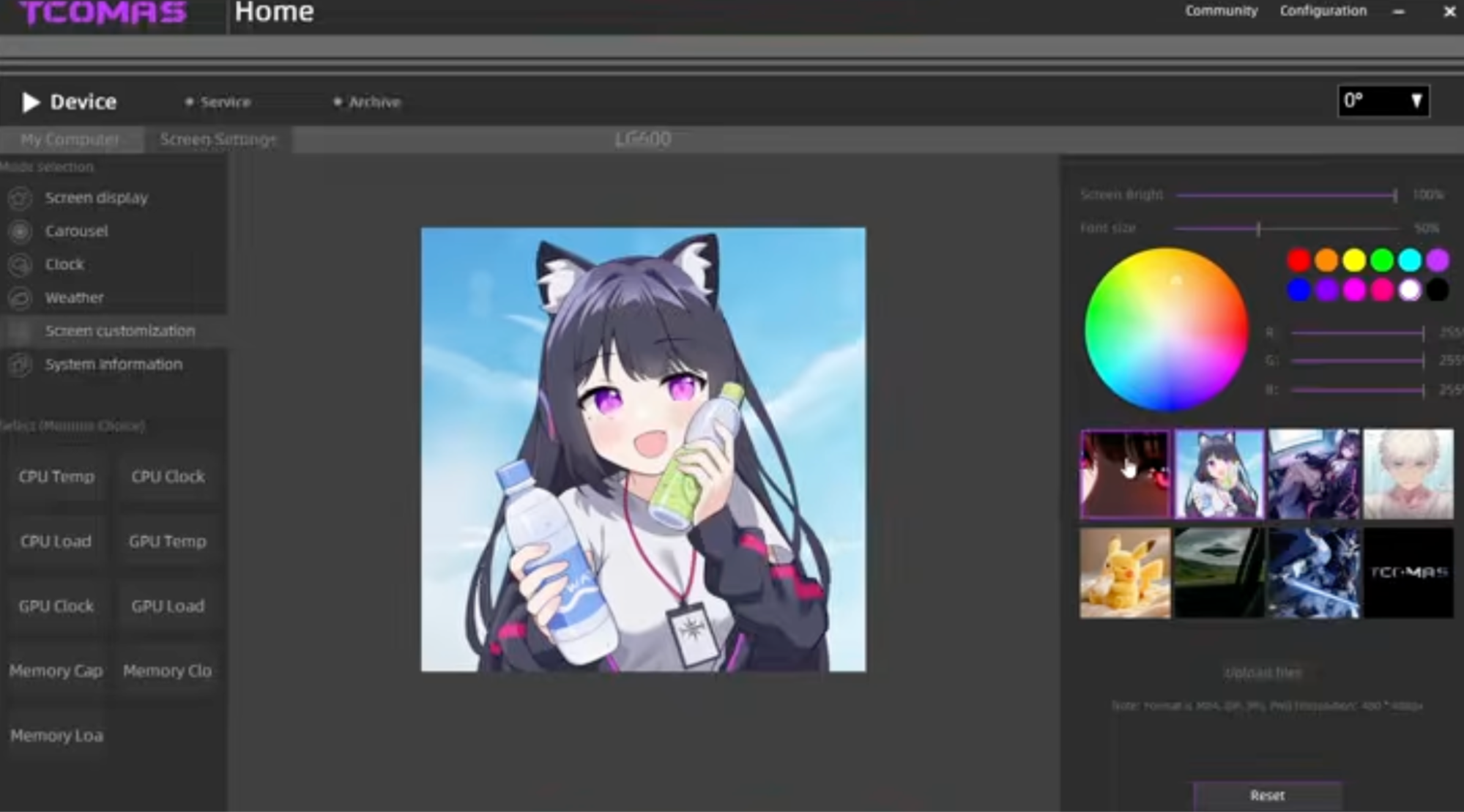The width and height of the screenshot is (1464, 812).
Task: Click the CPU Load button
Action: 56,542
